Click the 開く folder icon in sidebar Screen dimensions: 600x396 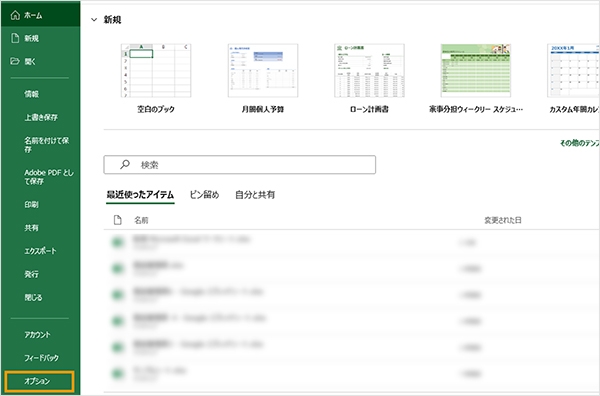15,61
